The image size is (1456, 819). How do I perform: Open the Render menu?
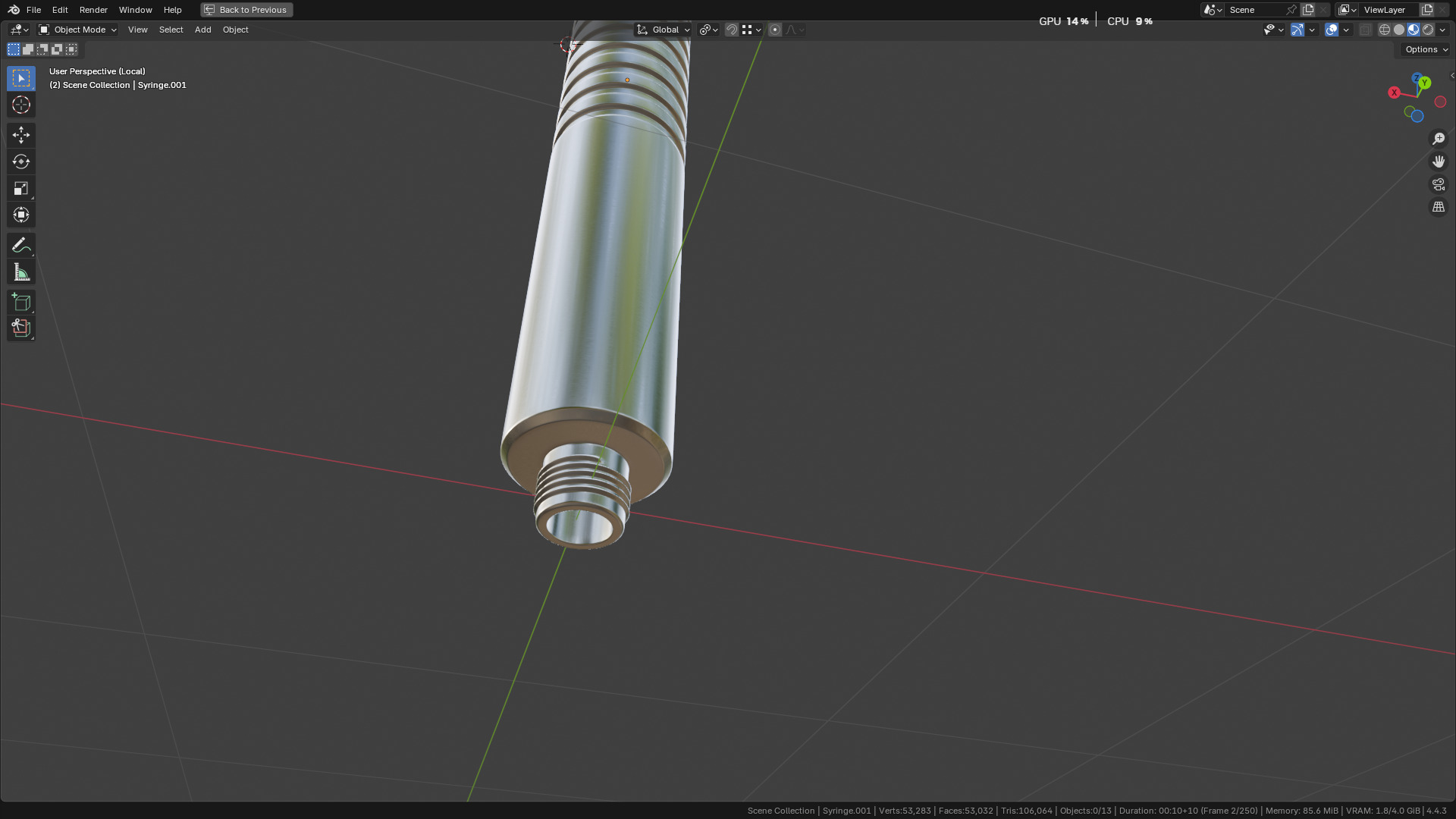93,10
